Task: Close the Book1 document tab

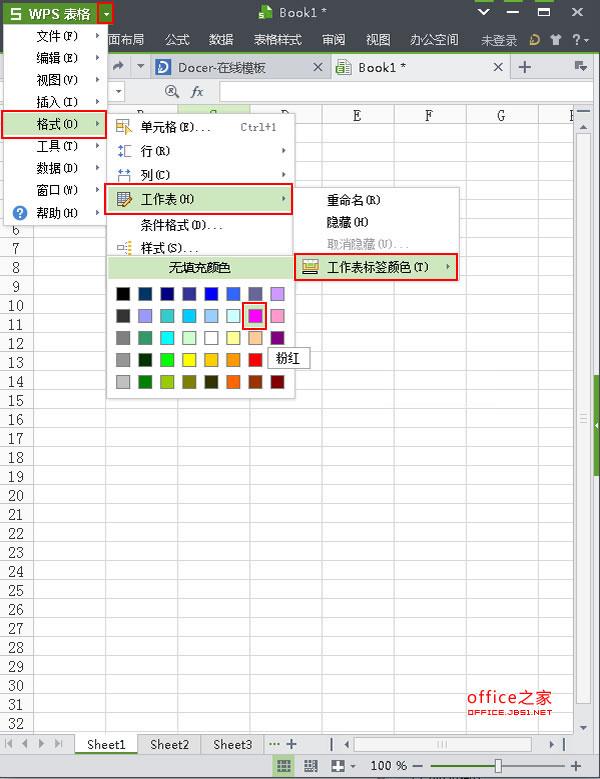Action: 498,67
